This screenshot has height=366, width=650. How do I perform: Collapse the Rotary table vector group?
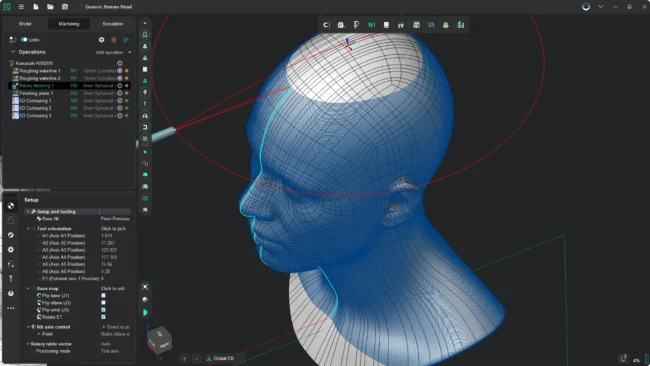click(28, 344)
